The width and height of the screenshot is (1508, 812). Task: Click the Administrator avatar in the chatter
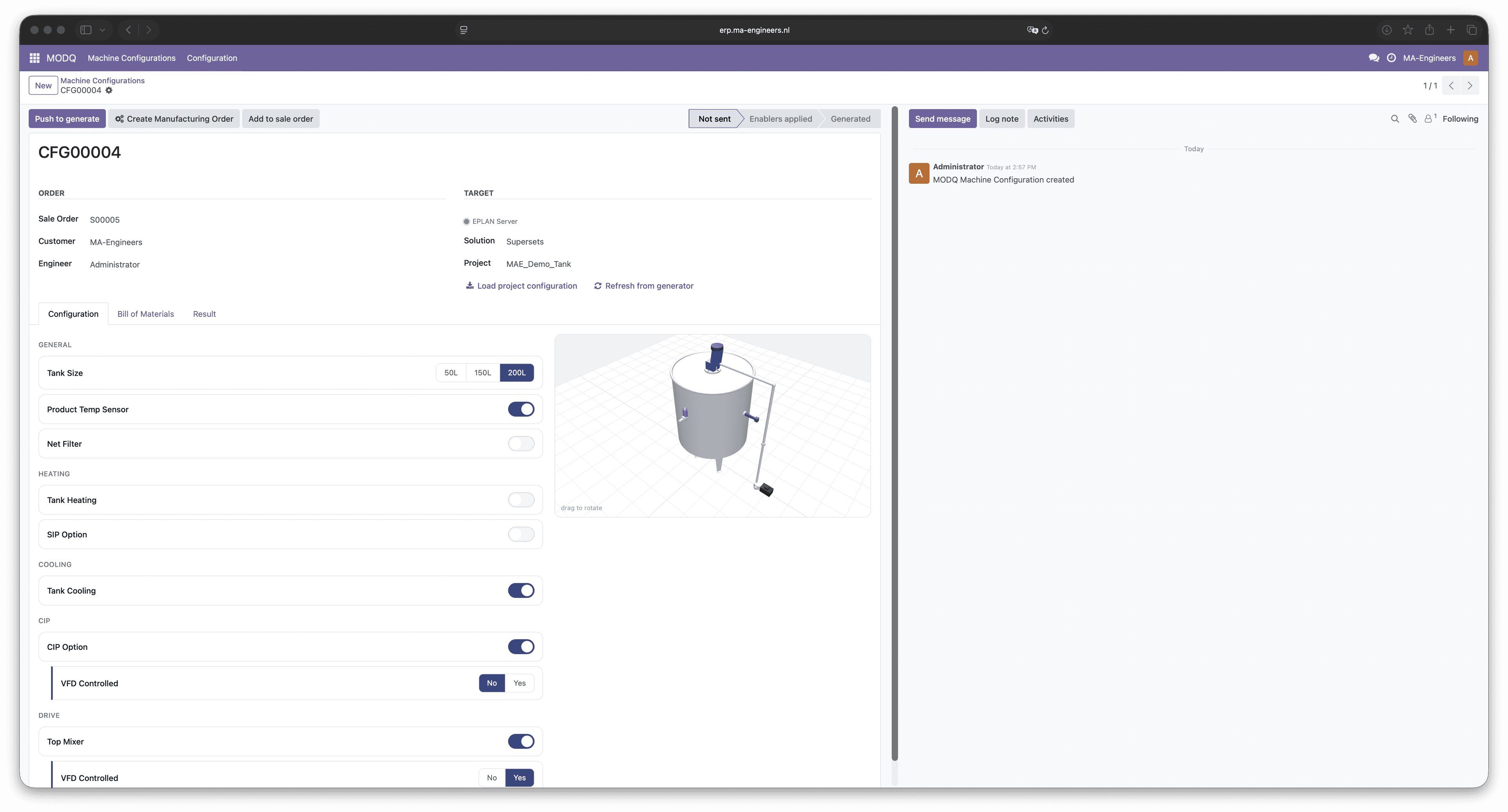coord(919,173)
